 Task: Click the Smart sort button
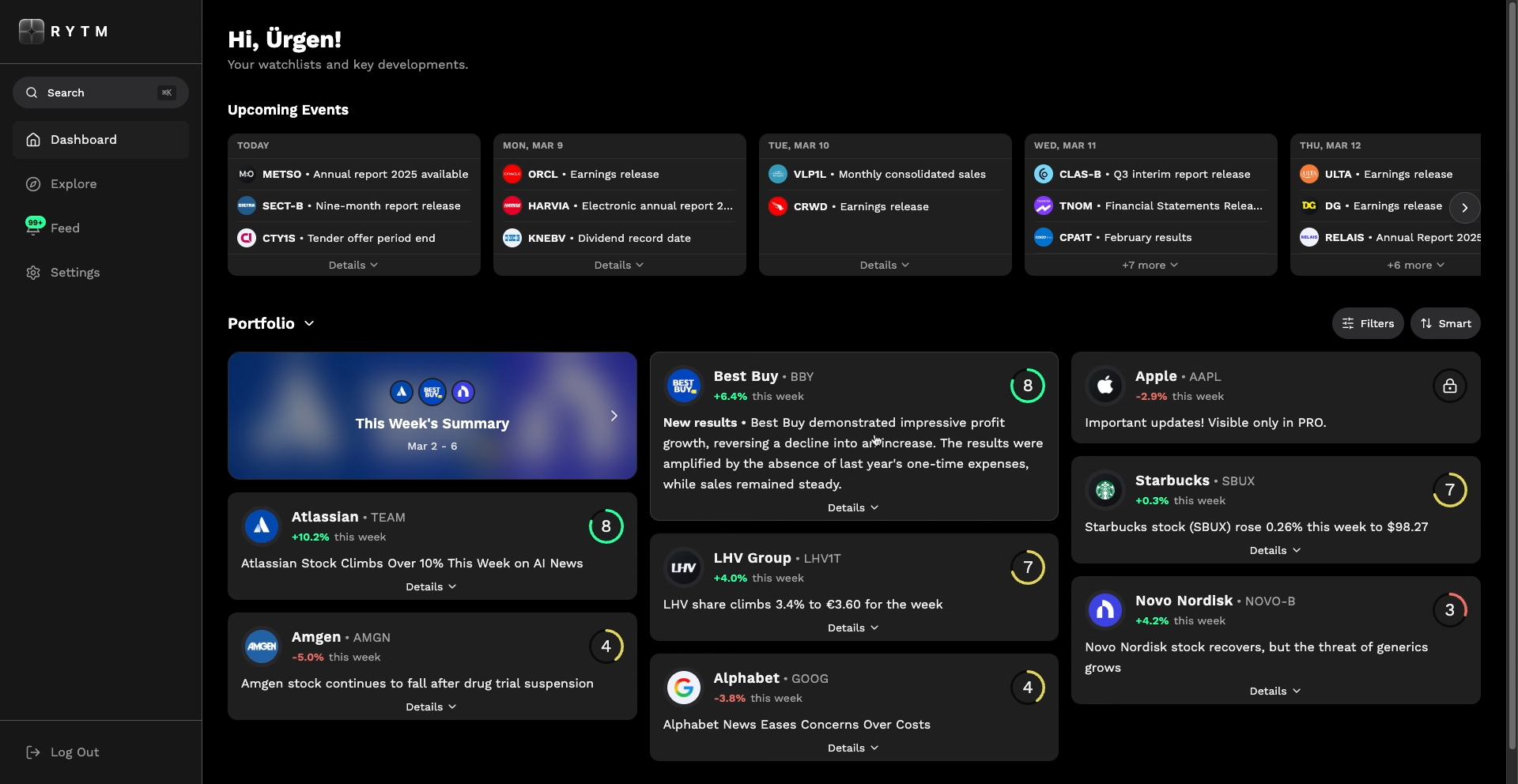click(1445, 323)
